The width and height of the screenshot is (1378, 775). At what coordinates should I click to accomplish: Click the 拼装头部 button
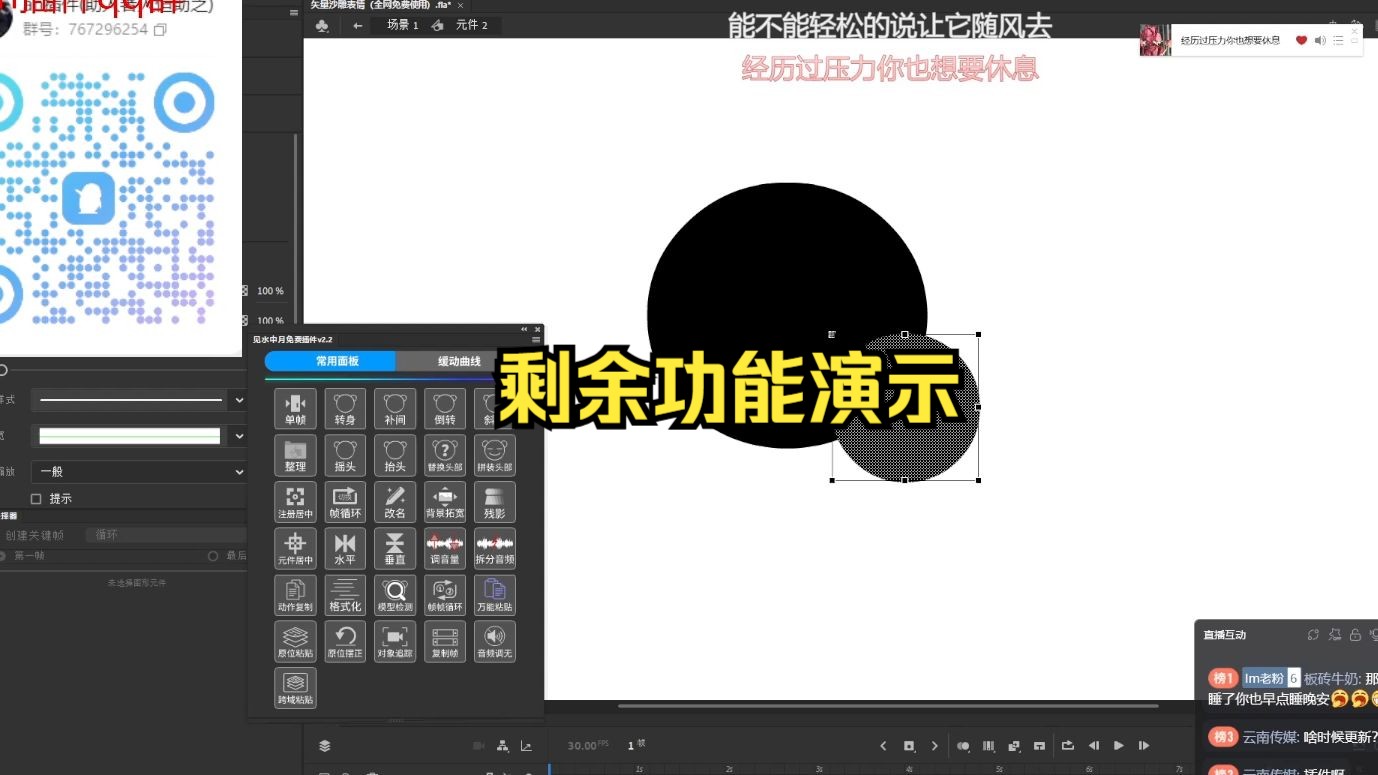pyautogui.click(x=495, y=455)
